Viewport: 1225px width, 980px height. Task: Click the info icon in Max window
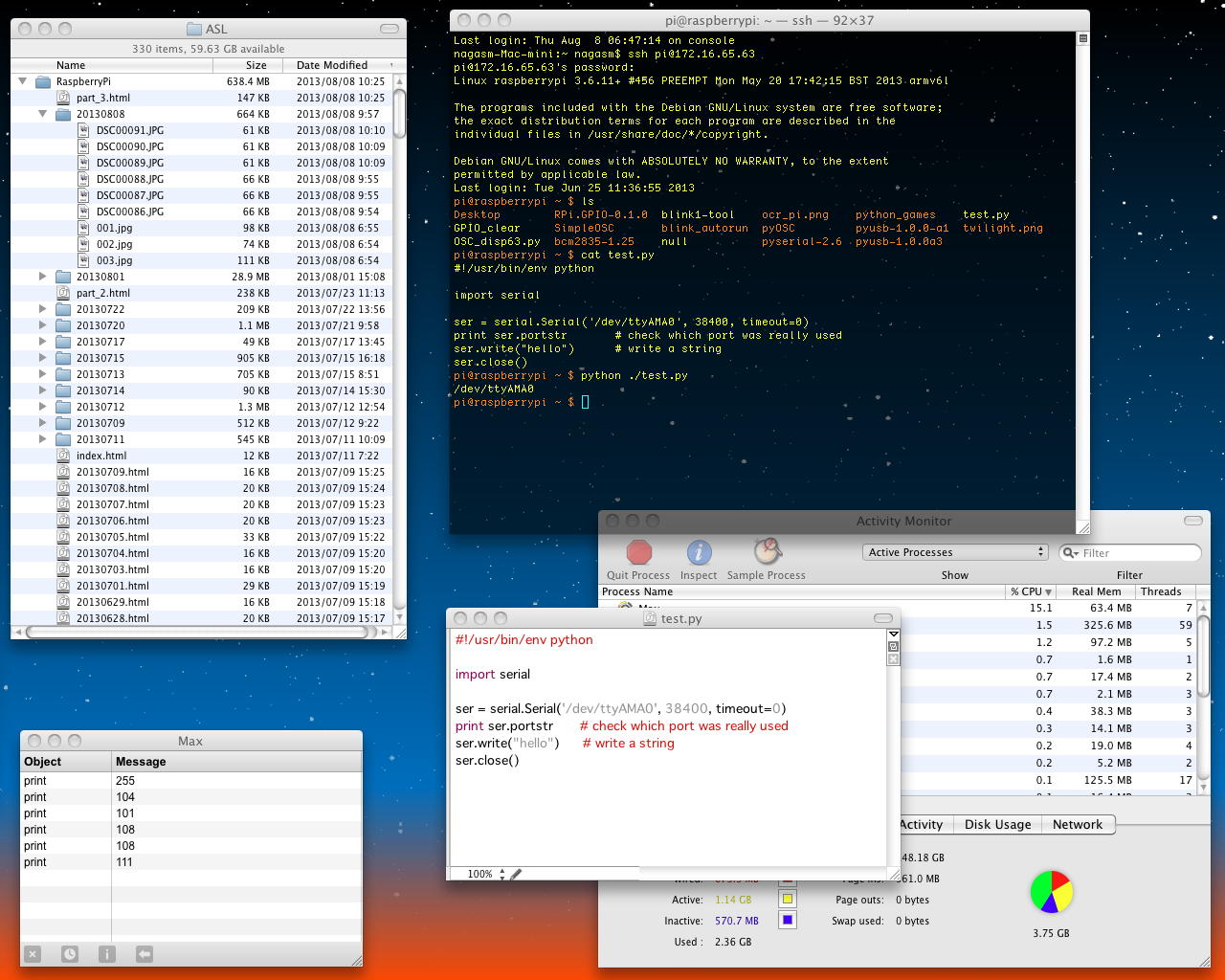(x=107, y=953)
